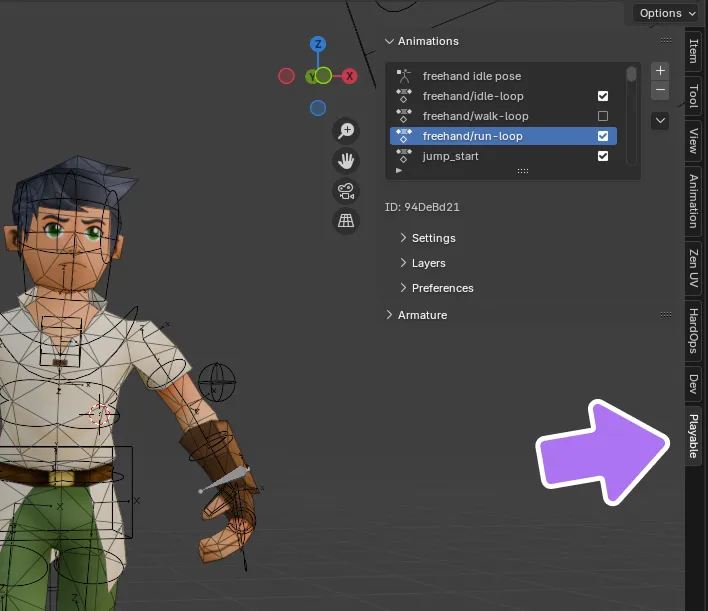This screenshot has height=611, width=708.
Task: Open the Zen UV sidebar tab
Action: click(693, 270)
